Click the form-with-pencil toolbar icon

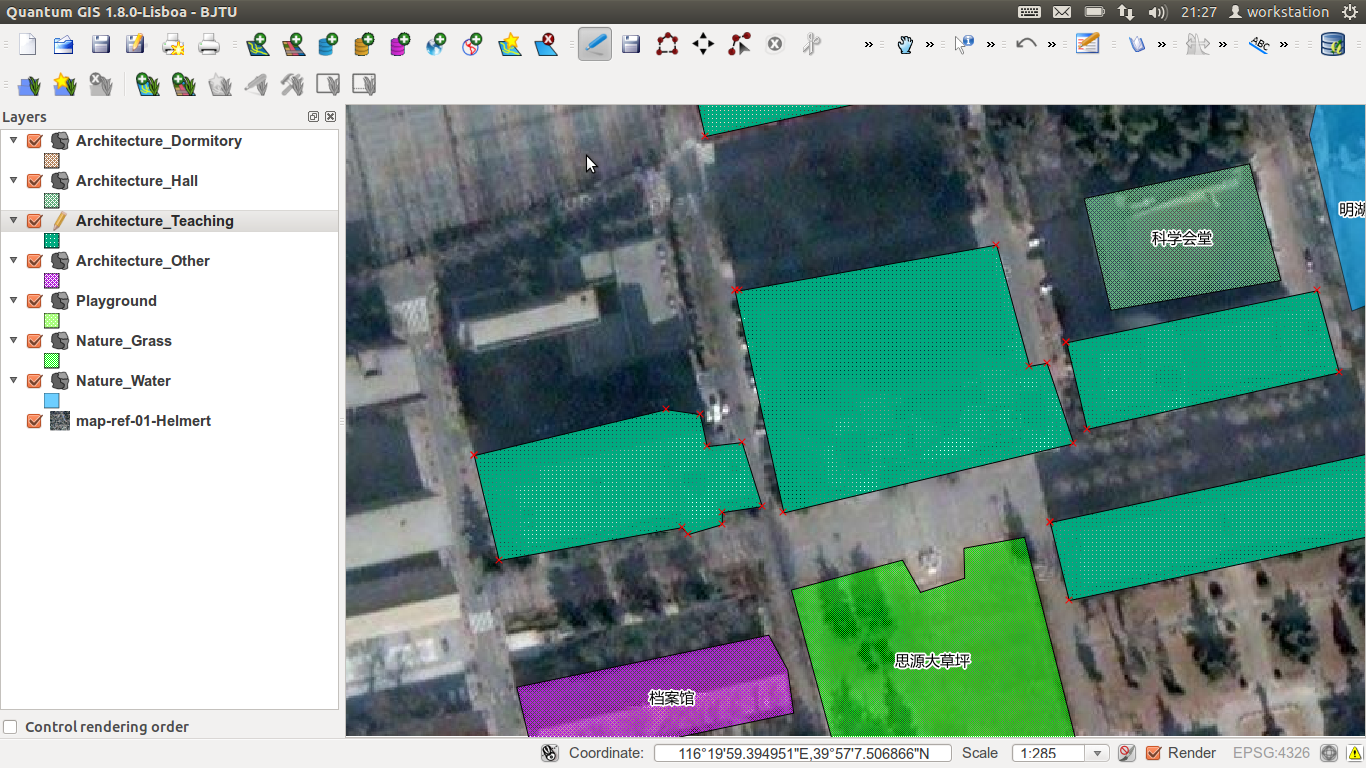click(x=1087, y=44)
